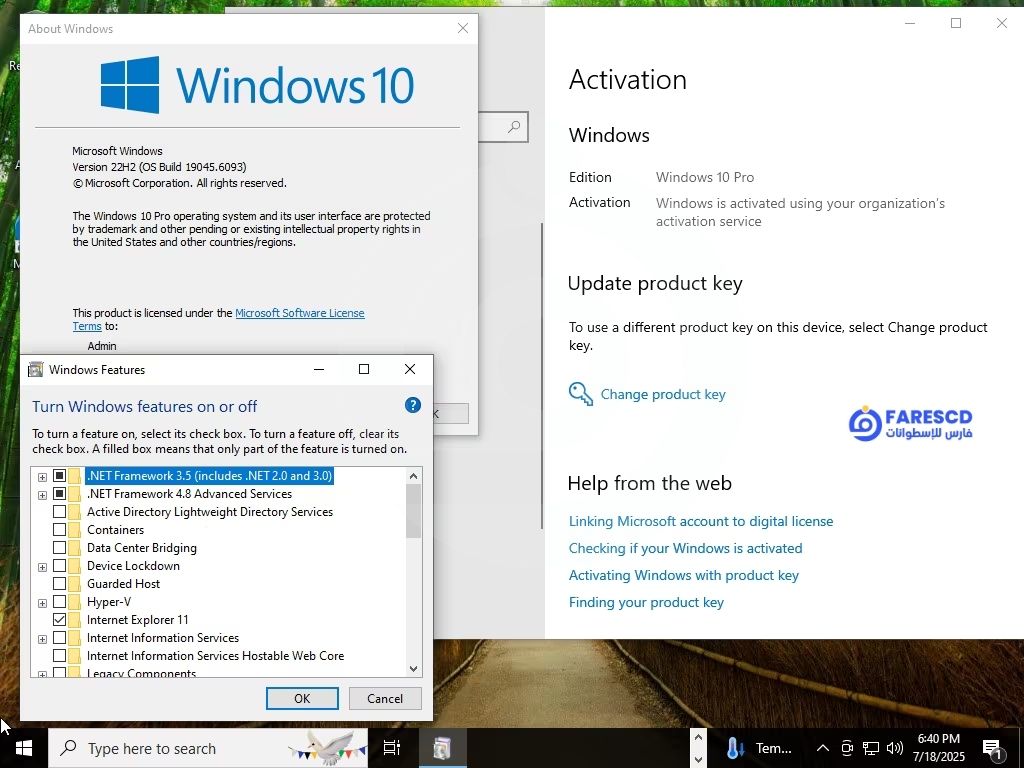This screenshot has height=768, width=1024.
Task: Open the Action Center notifications icon
Action: pyautogui.click(x=992, y=750)
